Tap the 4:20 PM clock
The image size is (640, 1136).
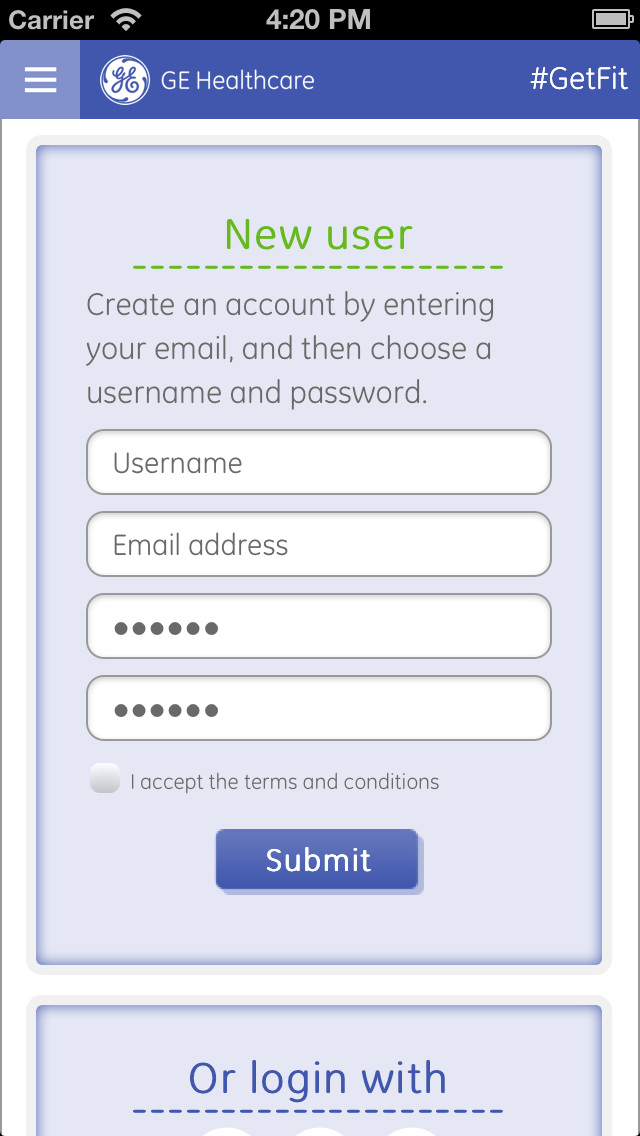pyautogui.click(x=318, y=20)
